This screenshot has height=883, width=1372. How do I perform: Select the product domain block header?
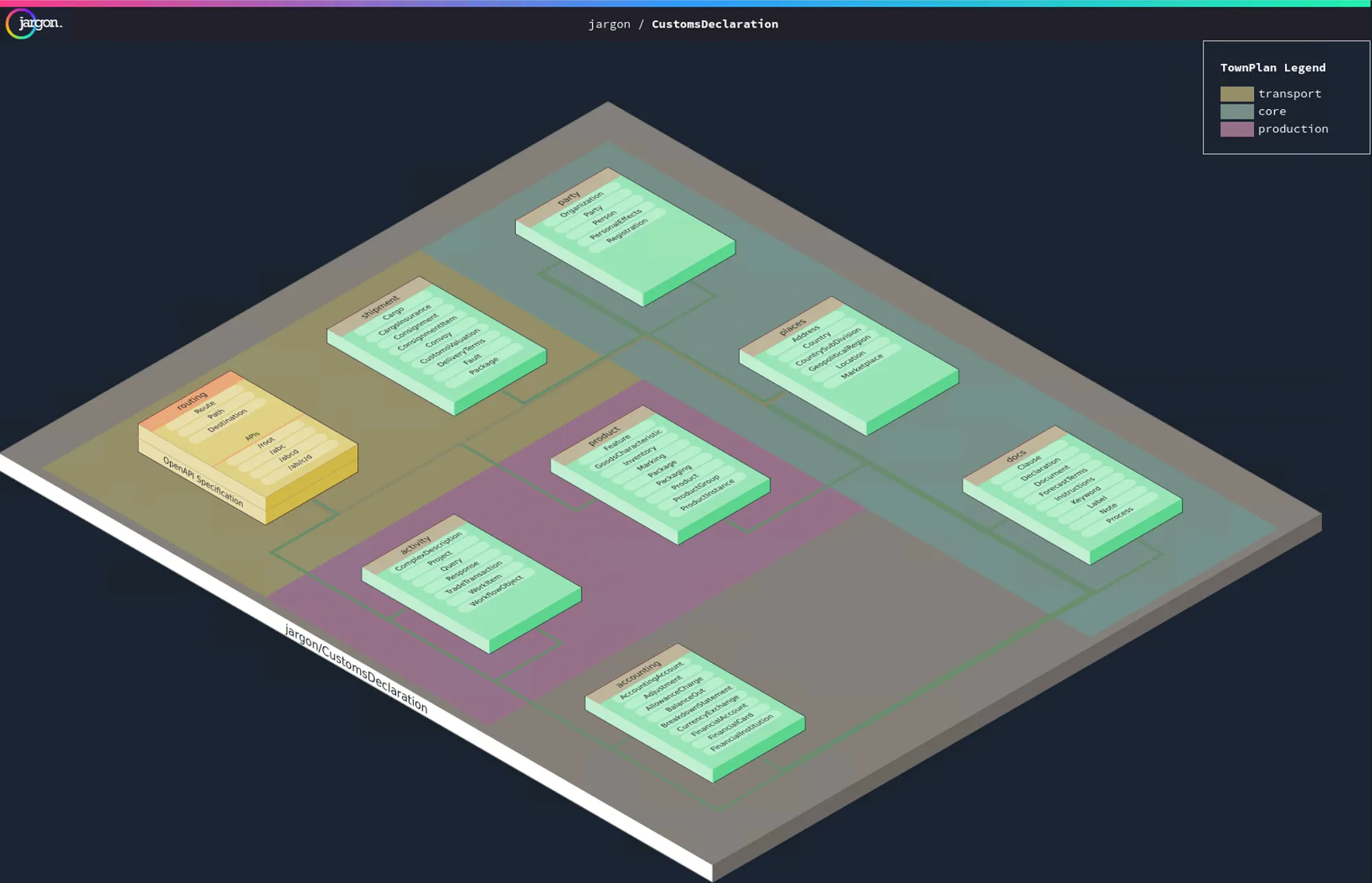click(x=604, y=436)
